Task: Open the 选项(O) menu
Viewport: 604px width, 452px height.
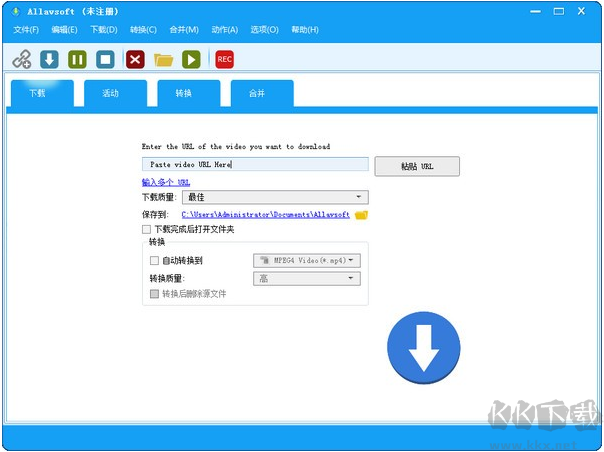Action: tap(264, 30)
